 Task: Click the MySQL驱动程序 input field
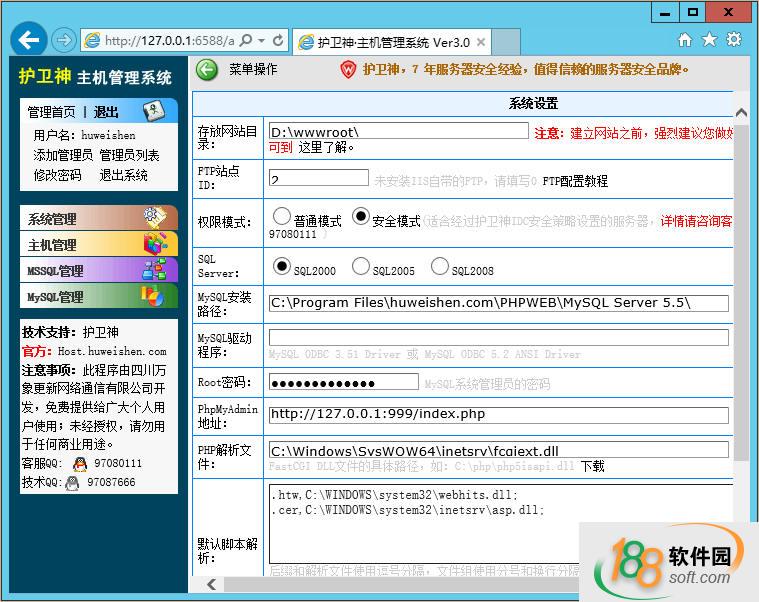pos(498,338)
